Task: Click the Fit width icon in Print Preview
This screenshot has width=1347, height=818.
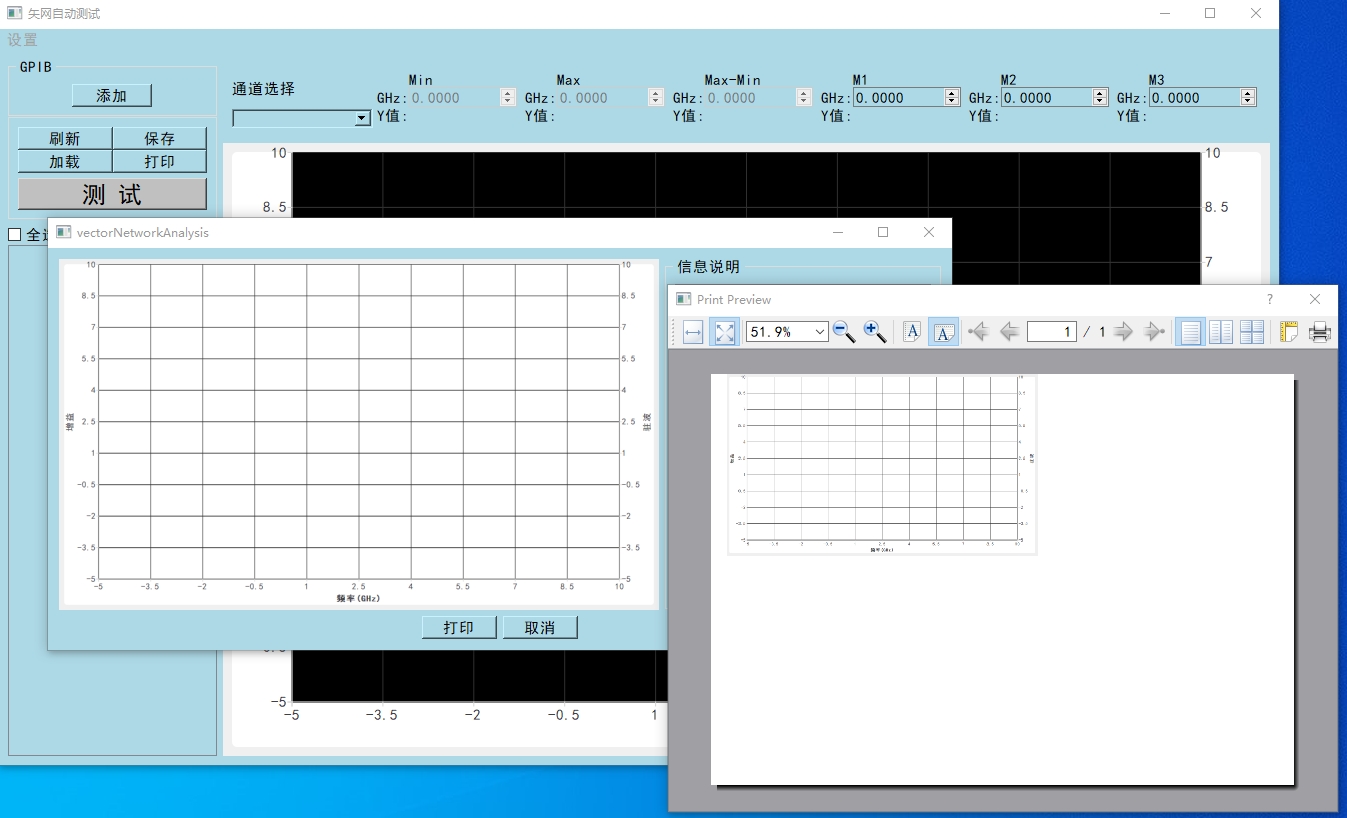Action: click(x=693, y=332)
